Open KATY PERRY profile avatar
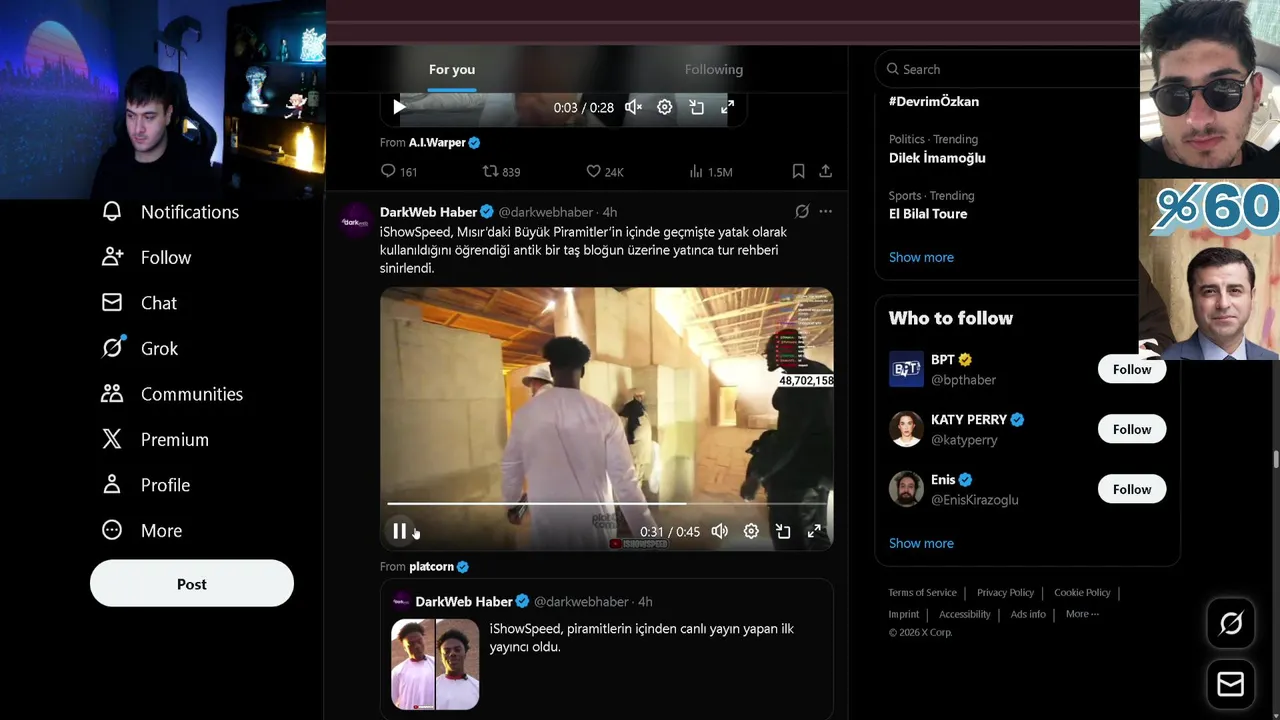1280x720 pixels. pyautogui.click(x=906, y=429)
